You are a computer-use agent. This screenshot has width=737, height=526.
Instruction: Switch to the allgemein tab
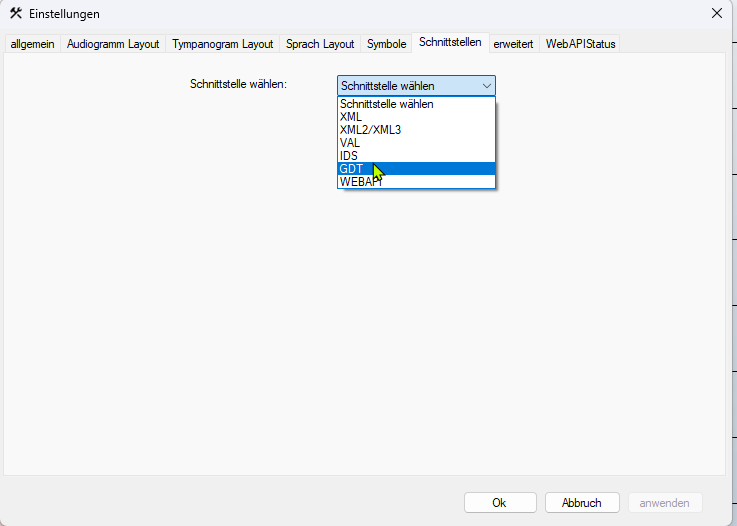pyautogui.click(x=32, y=44)
